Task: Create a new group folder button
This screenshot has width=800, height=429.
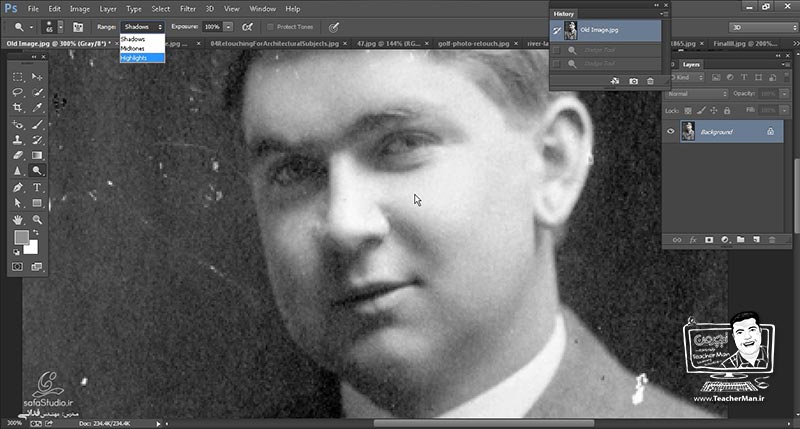Action: (741, 240)
